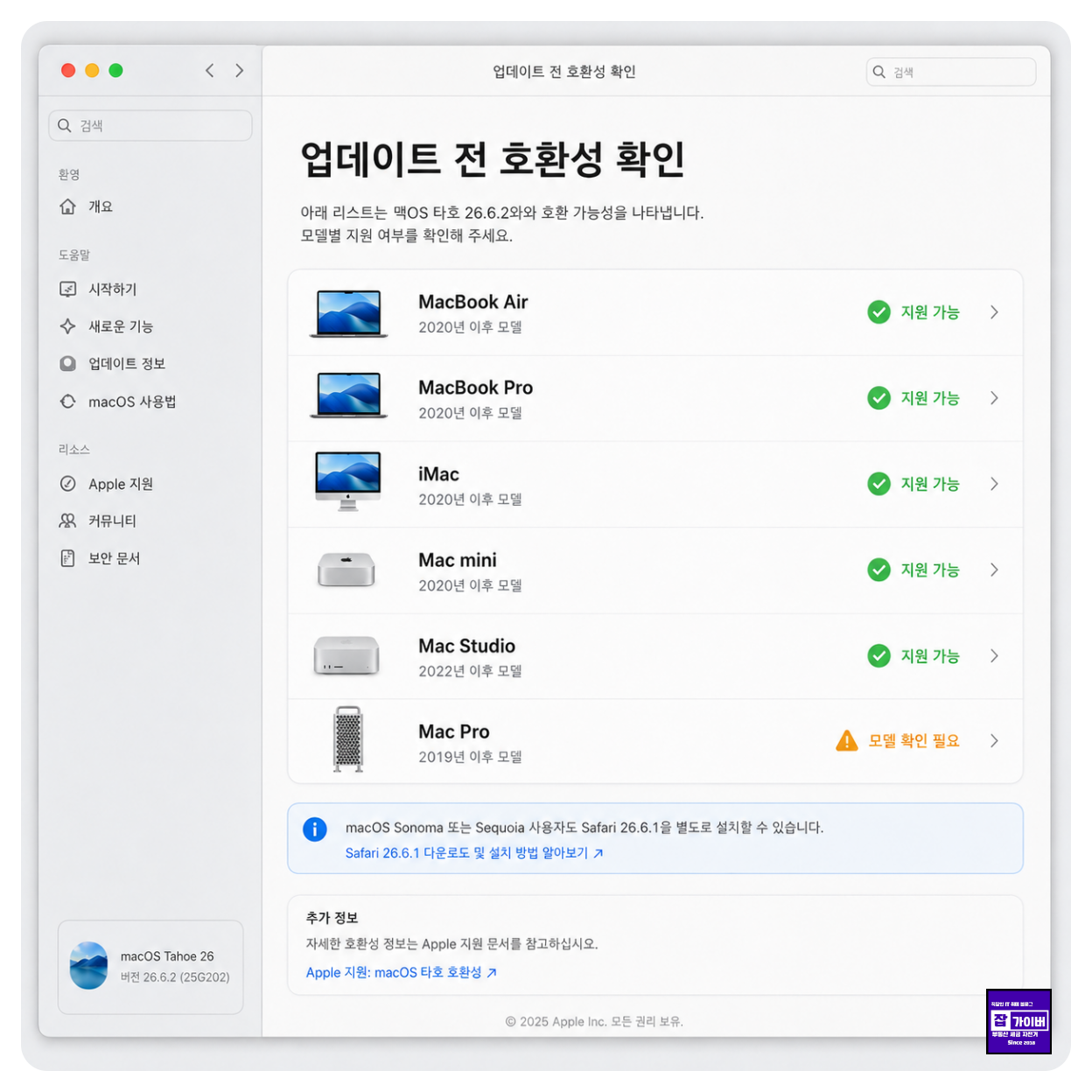
Task: Click the Mac mini device thumbnail
Action: pyautogui.click(x=346, y=570)
